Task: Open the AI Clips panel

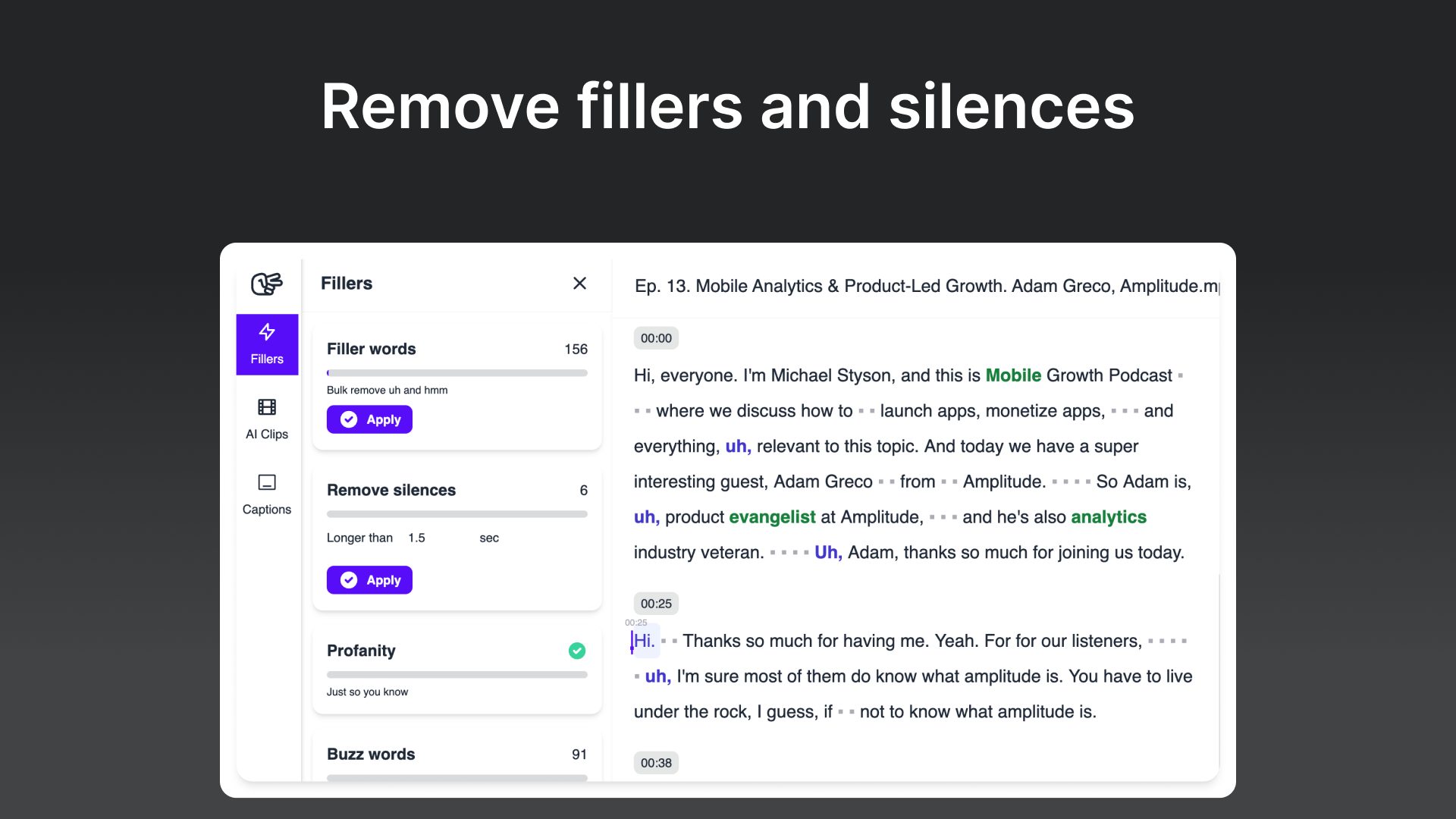Action: pyautogui.click(x=266, y=416)
